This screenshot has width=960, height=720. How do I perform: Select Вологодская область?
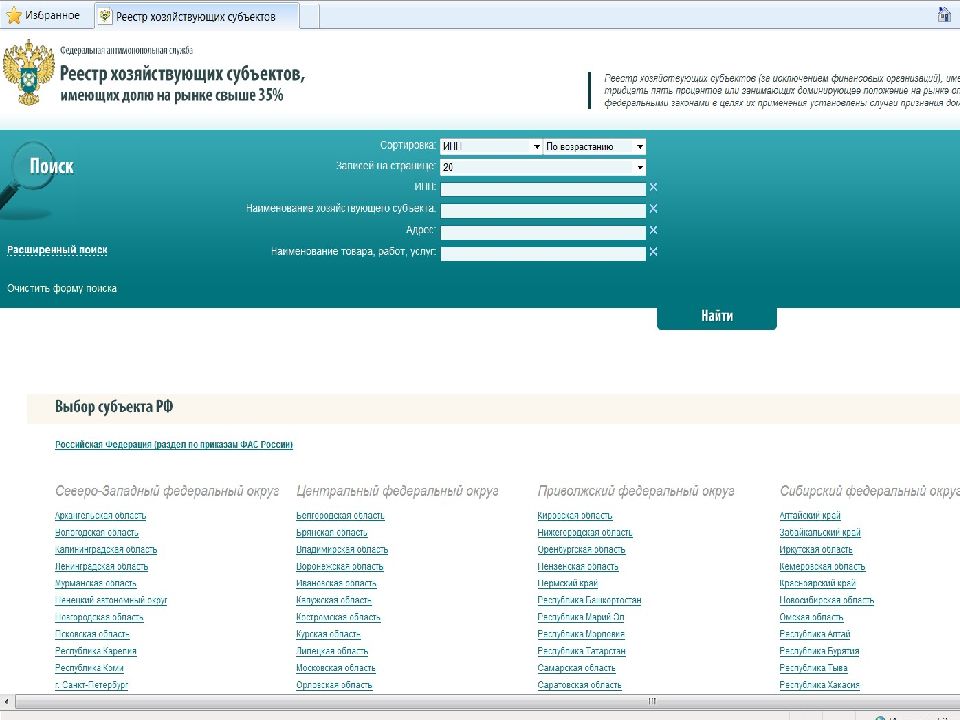pos(97,533)
